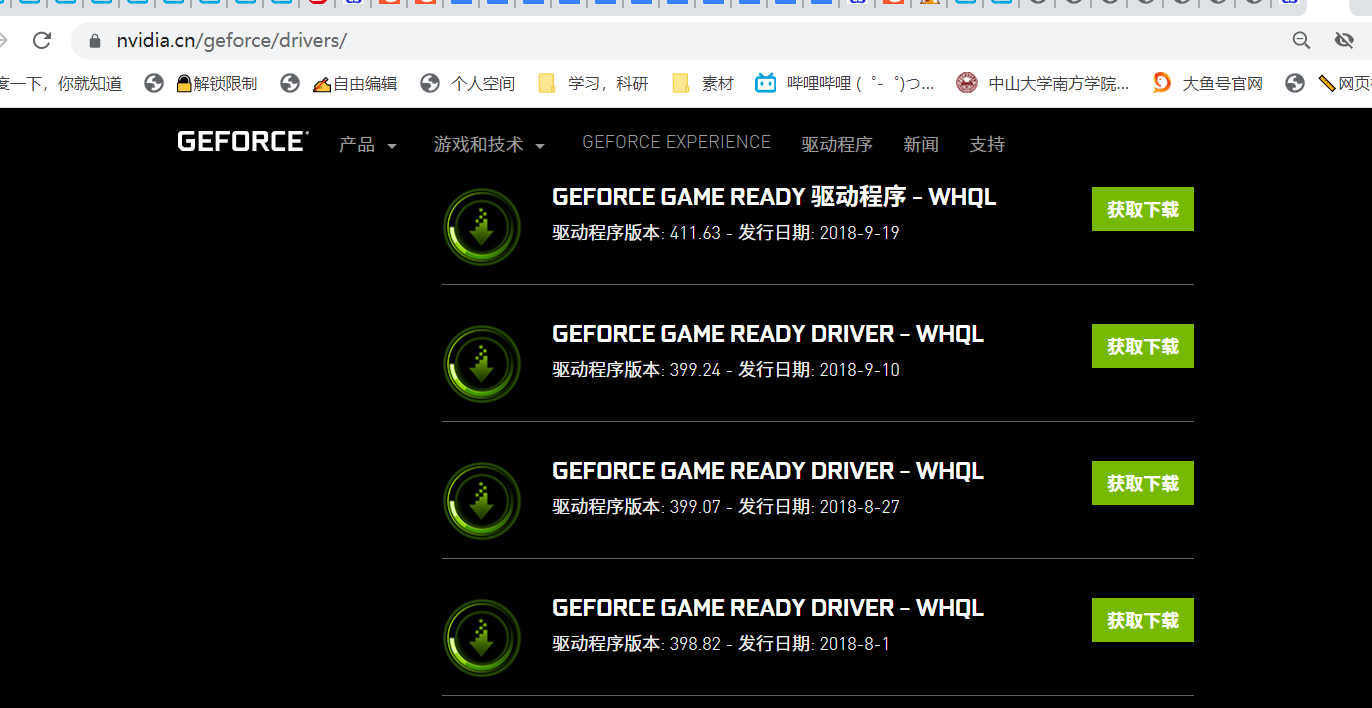Click 获取下载 for driver version 411.63
This screenshot has width=1372, height=708.
[x=1143, y=209]
